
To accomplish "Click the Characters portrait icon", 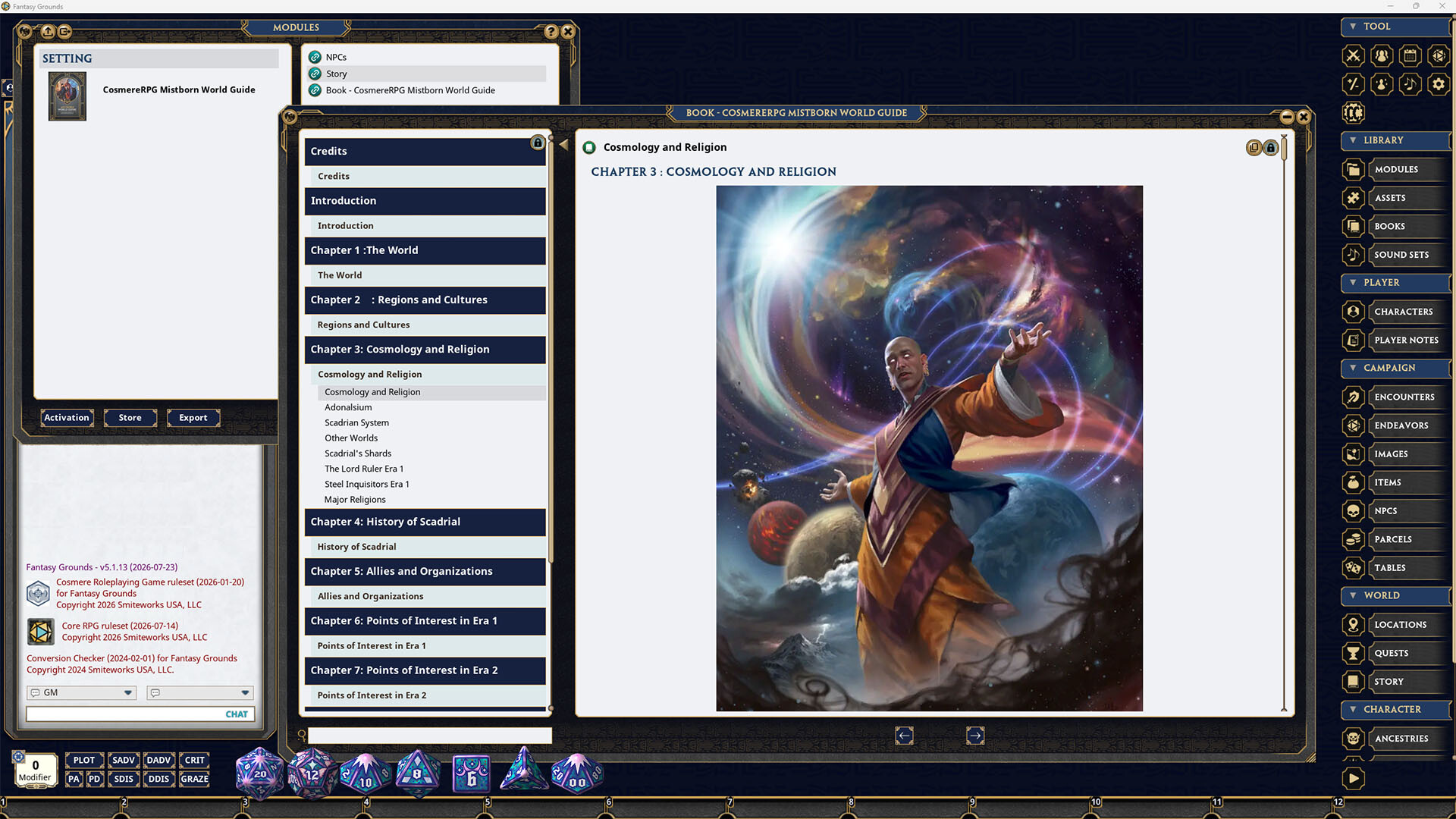I will tap(1353, 312).
